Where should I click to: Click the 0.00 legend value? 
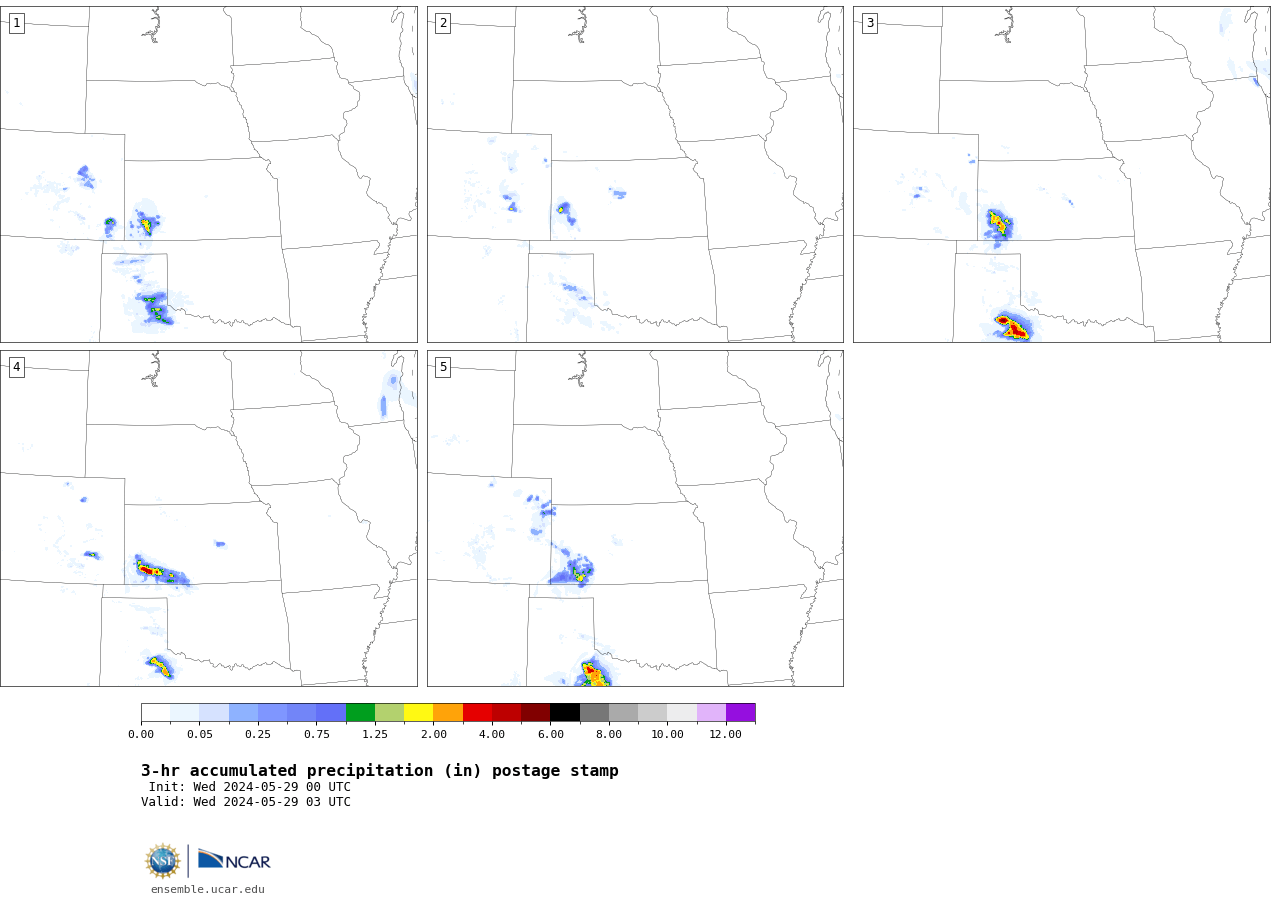(x=141, y=734)
